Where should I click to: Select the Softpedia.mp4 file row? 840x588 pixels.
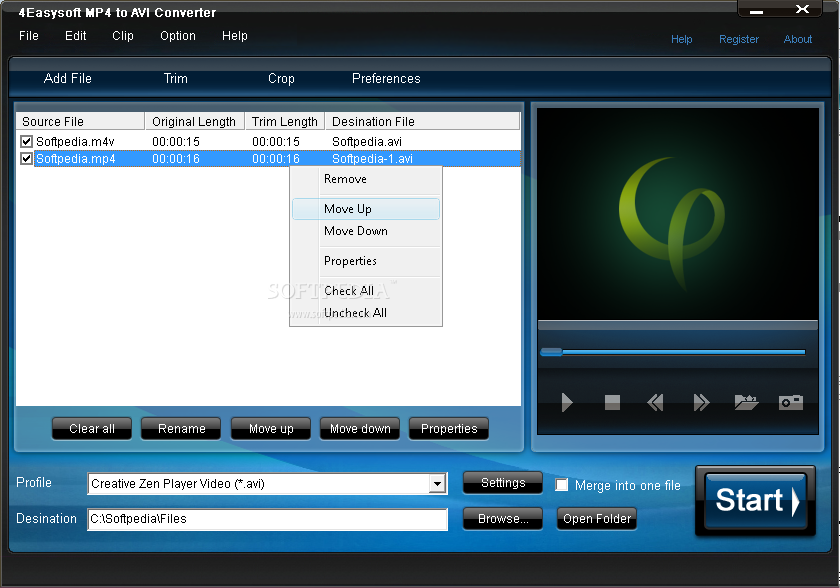[x=268, y=159]
